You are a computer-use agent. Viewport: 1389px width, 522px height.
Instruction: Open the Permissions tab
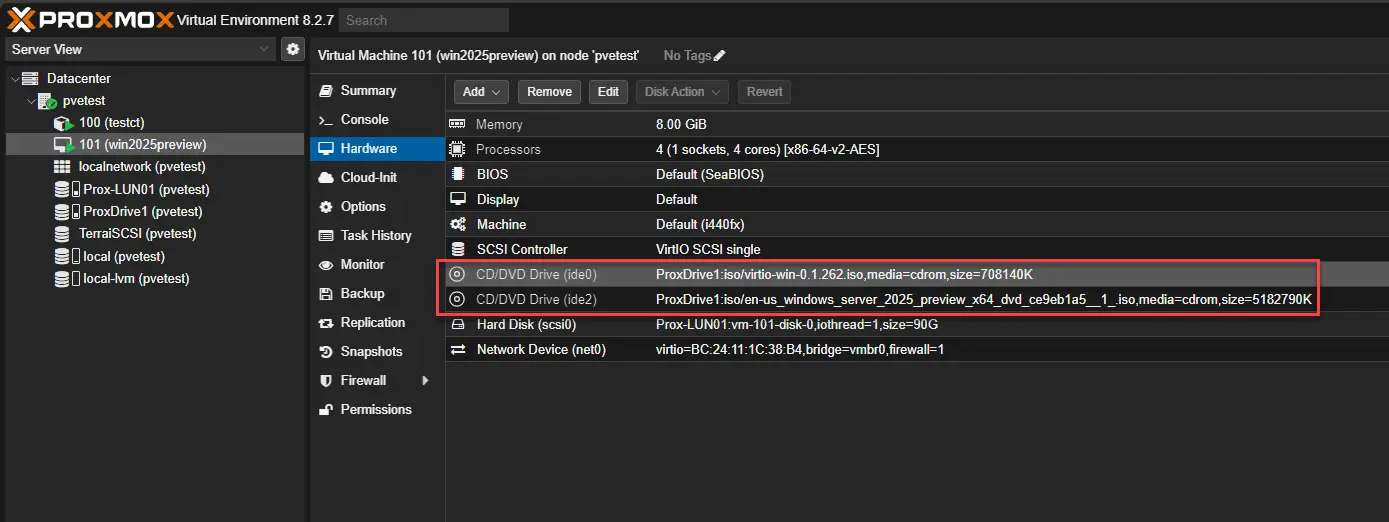pos(377,409)
